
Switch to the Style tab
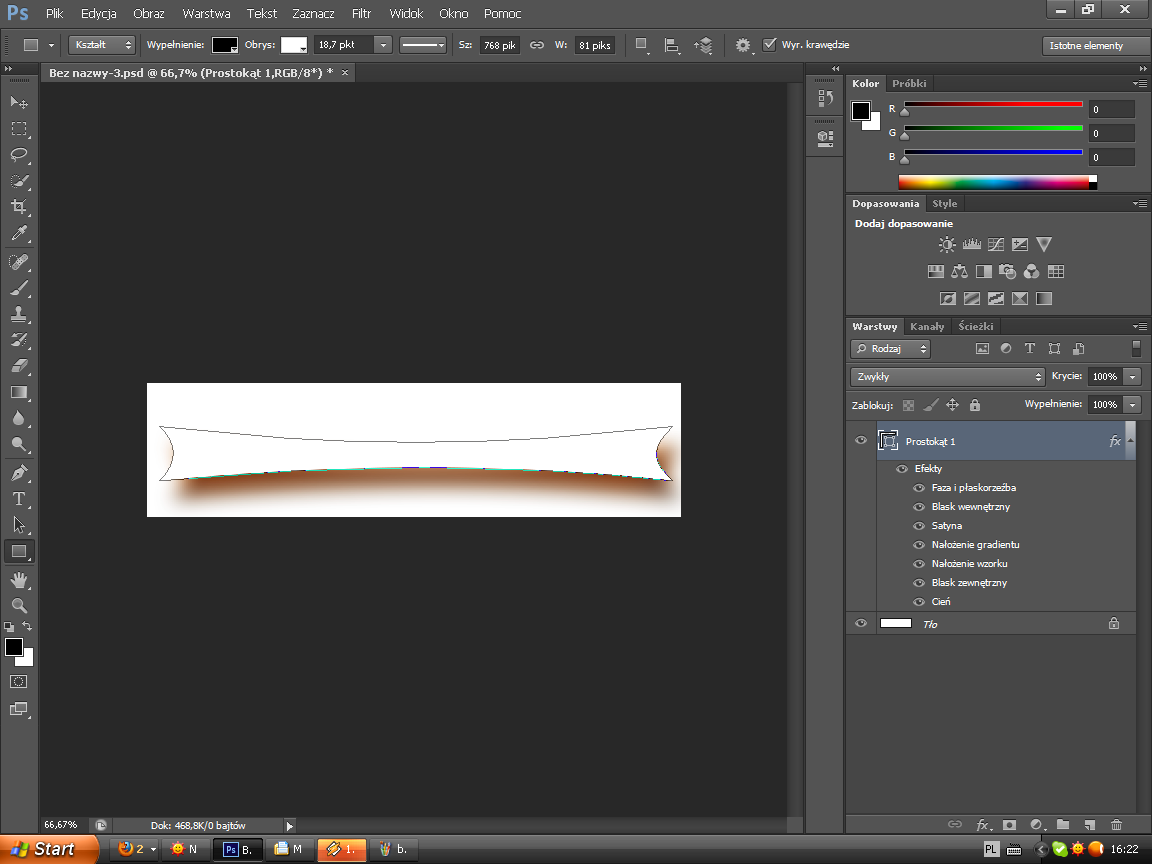click(944, 204)
